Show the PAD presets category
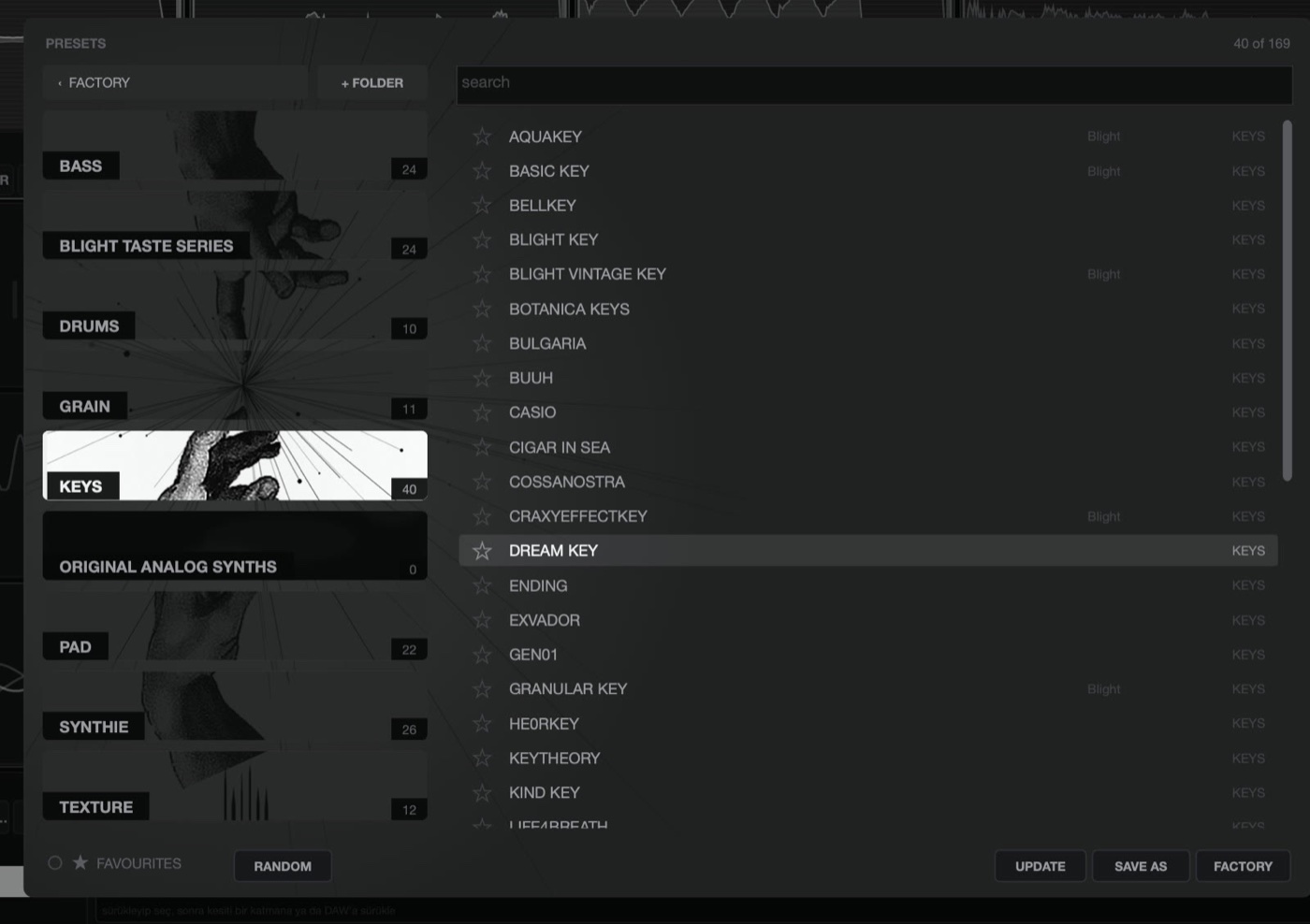This screenshot has width=1310, height=924. pyautogui.click(x=235, y=627)
